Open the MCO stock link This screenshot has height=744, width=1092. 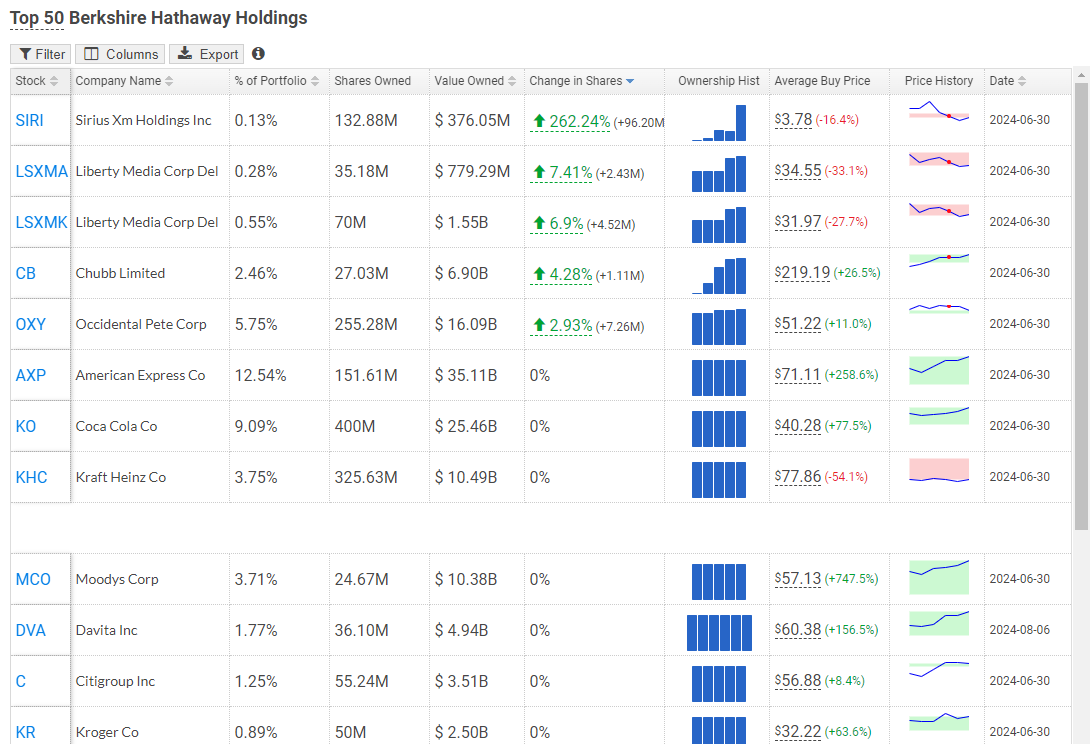tap(33, 579)
